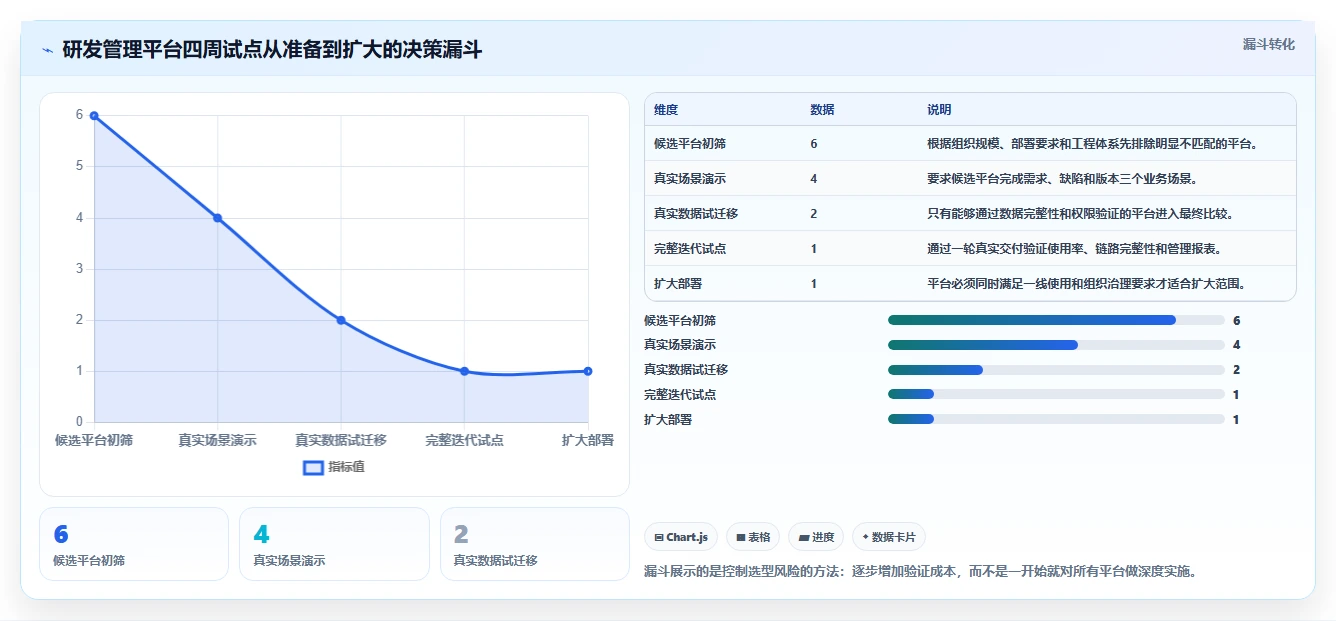The width and height of the screenshot is (1336, 621).
Task: Click chart data point for 真实场景演示
Action: (217, 218)
